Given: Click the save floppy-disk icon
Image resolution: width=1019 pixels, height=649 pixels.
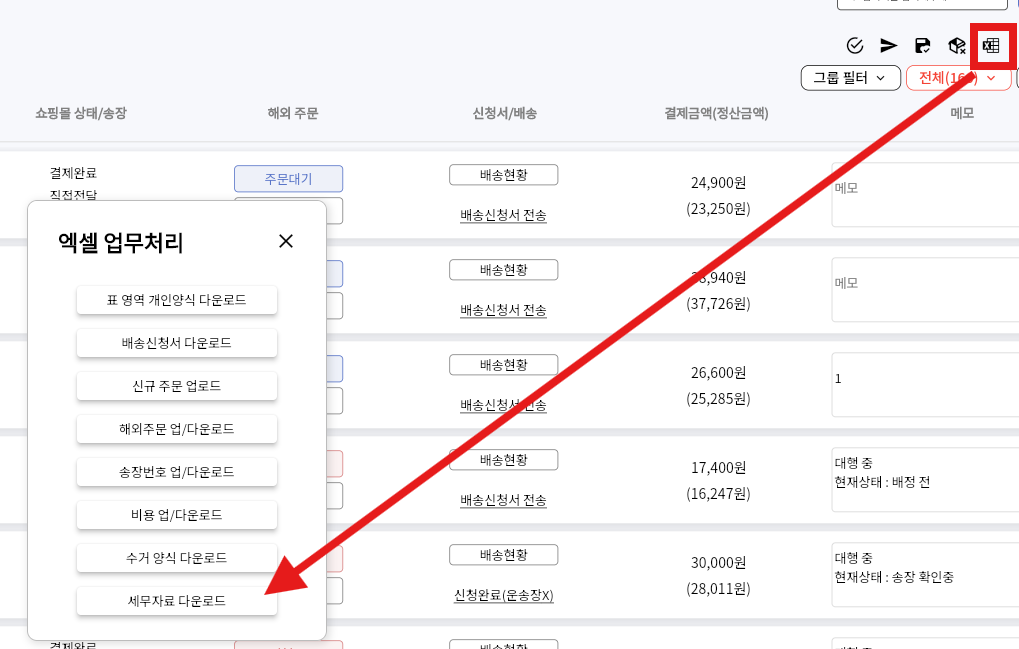Looking at the screenshot, I should pos(922,45).
